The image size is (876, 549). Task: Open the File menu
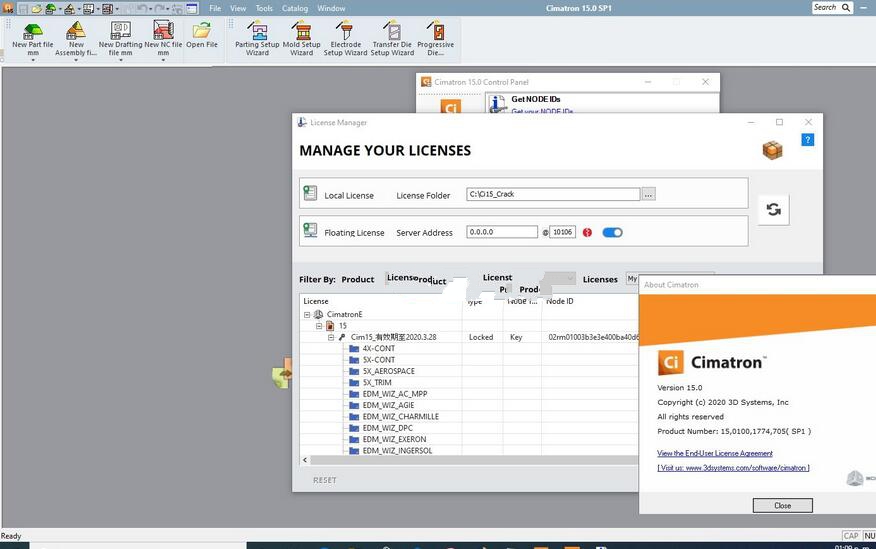tap(215, 8)
